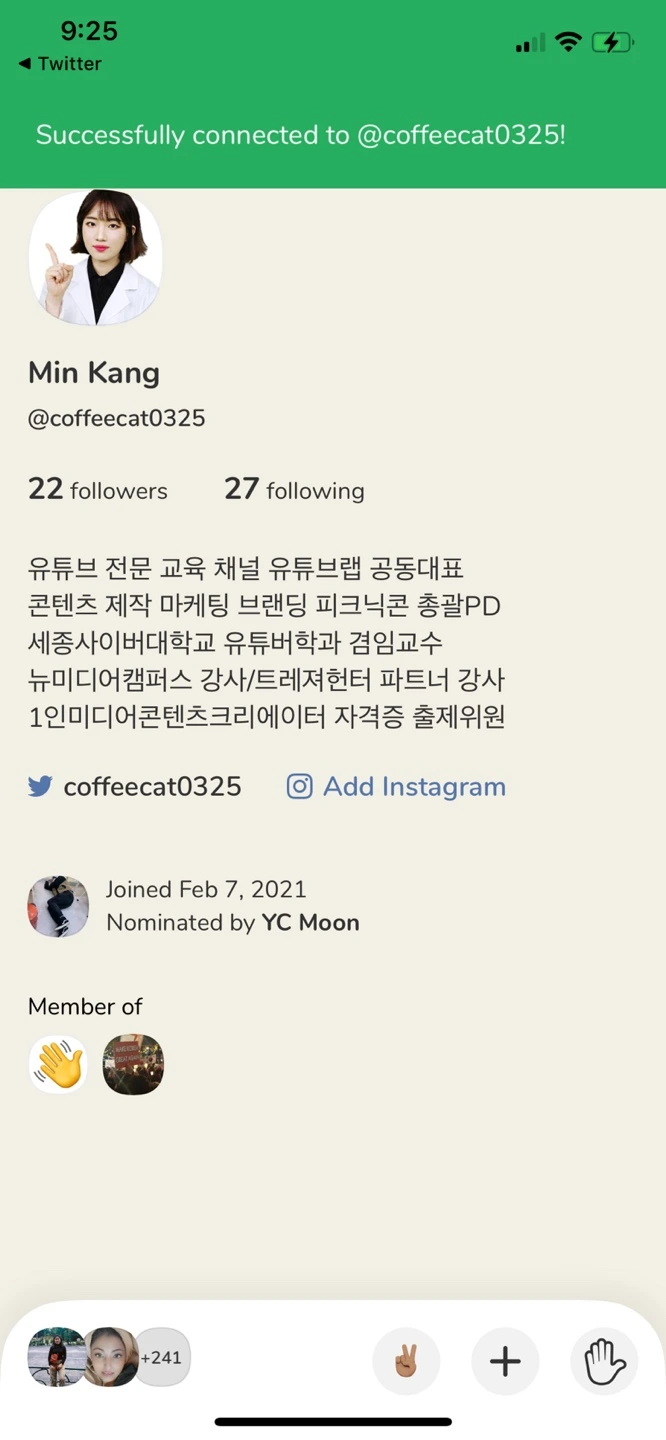Tap YC Moon's nominator avatar

click(x=58, y=907)
